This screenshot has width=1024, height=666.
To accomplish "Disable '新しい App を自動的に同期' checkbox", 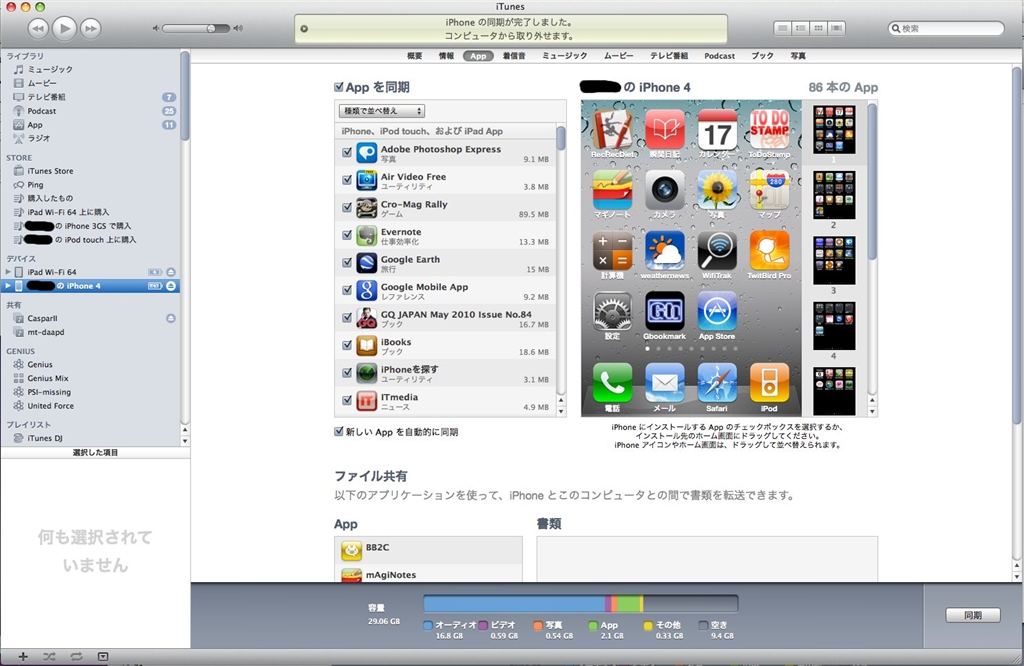I will pyautogui.click(x=340, y=432).
